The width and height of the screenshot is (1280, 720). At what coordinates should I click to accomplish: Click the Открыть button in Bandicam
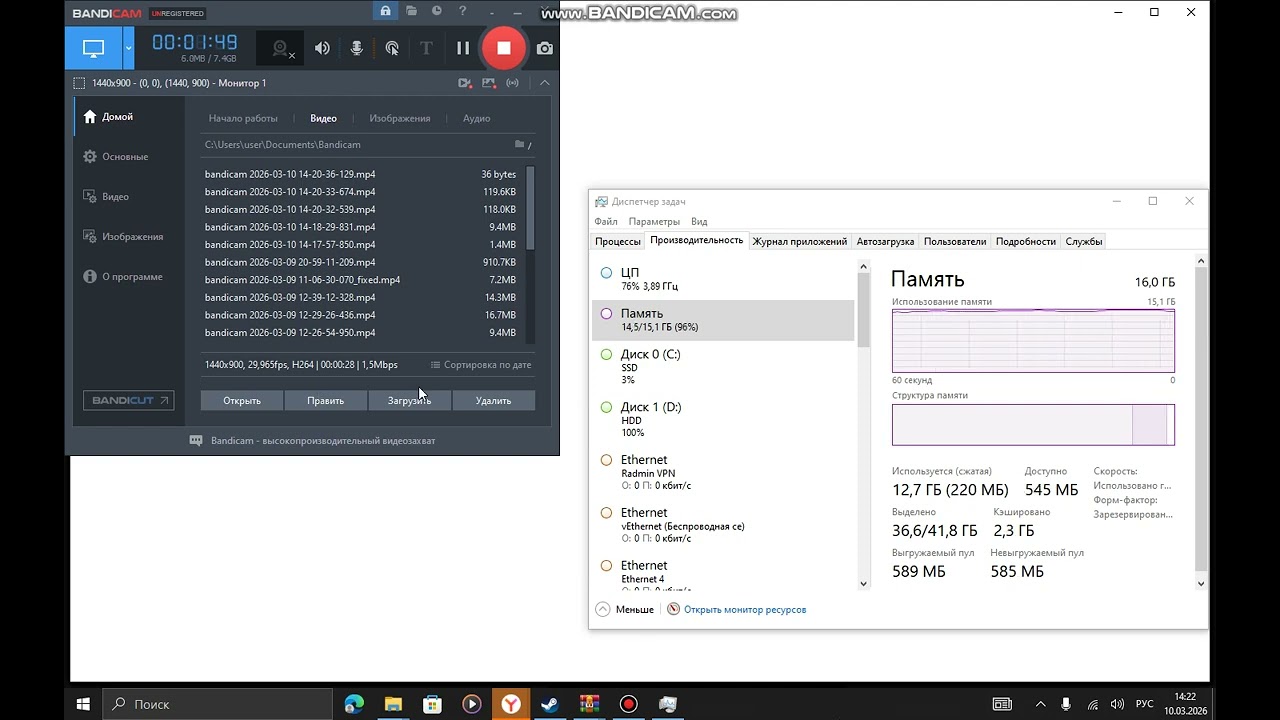(242, 400)
